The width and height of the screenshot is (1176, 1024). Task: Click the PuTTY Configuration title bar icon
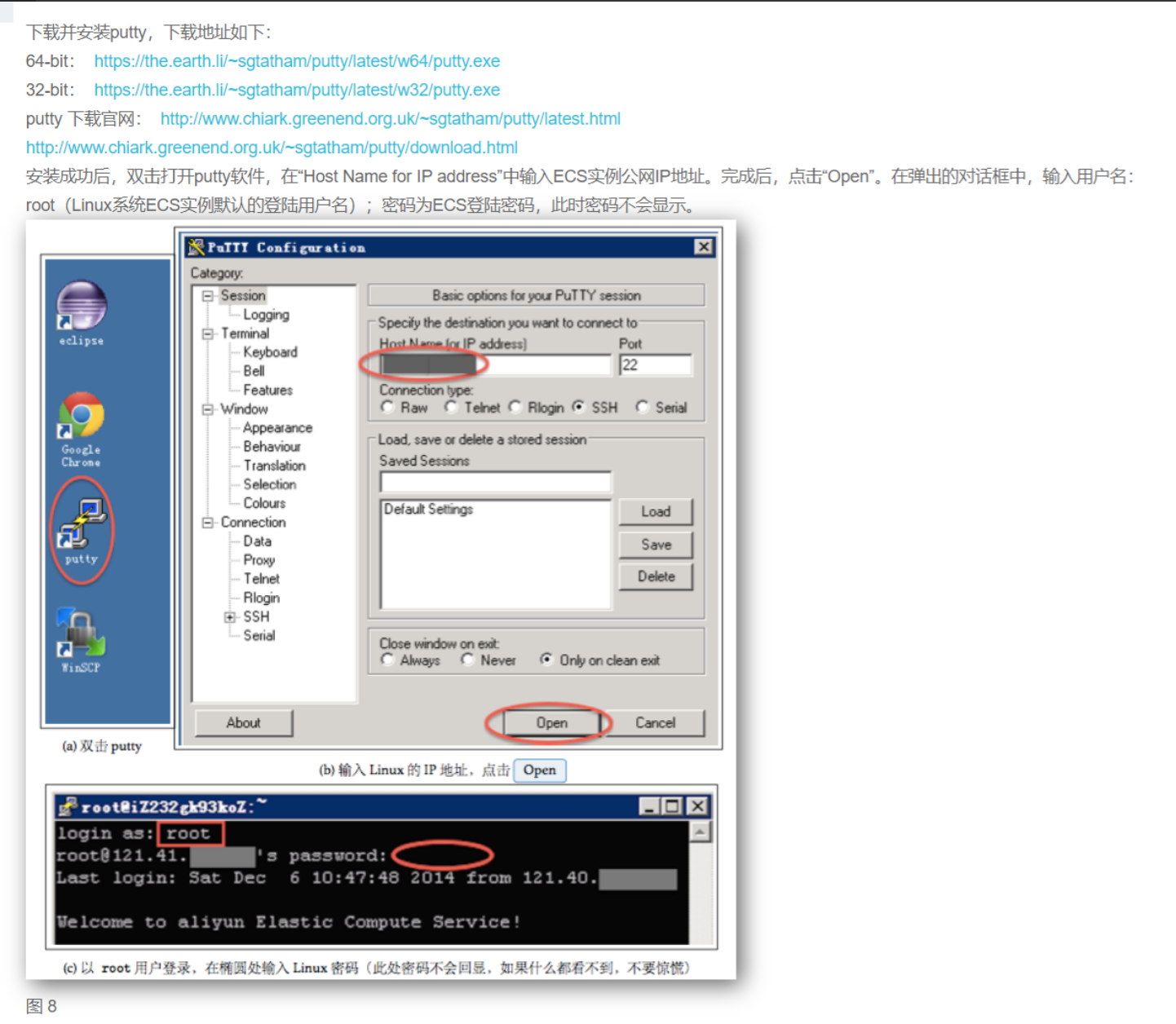click(x=196, y=247)
